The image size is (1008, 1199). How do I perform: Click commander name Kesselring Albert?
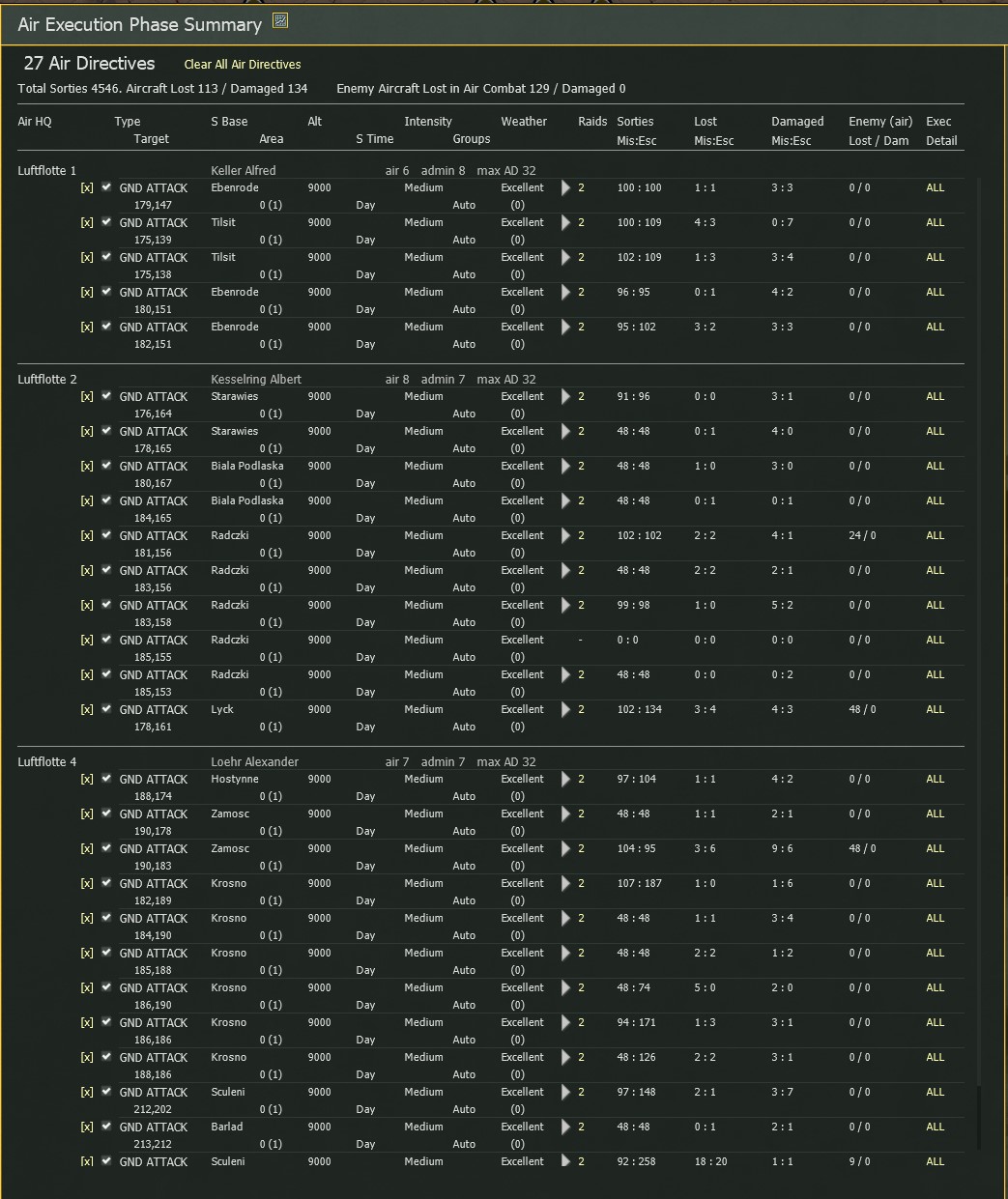[x=256, y=380]
